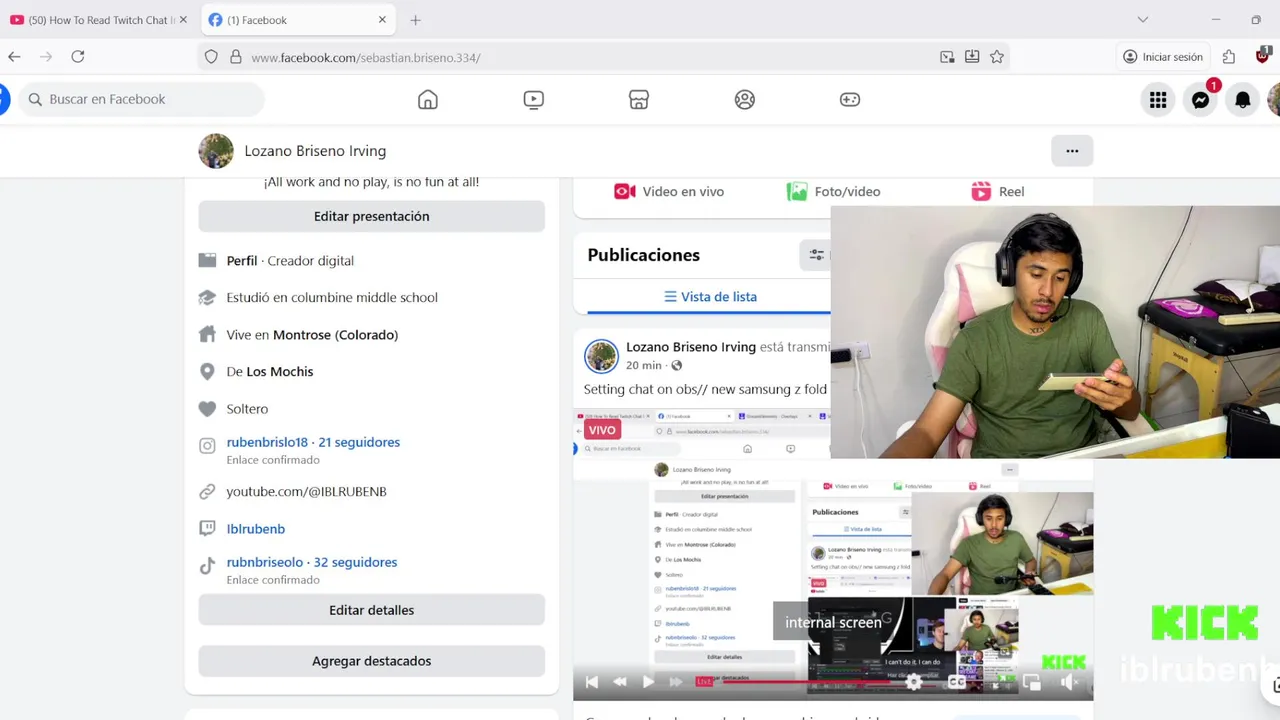Viewport: 1280px width, 720px height.
Task: Click the Soltero relationship status text
Action: point(247,409)
